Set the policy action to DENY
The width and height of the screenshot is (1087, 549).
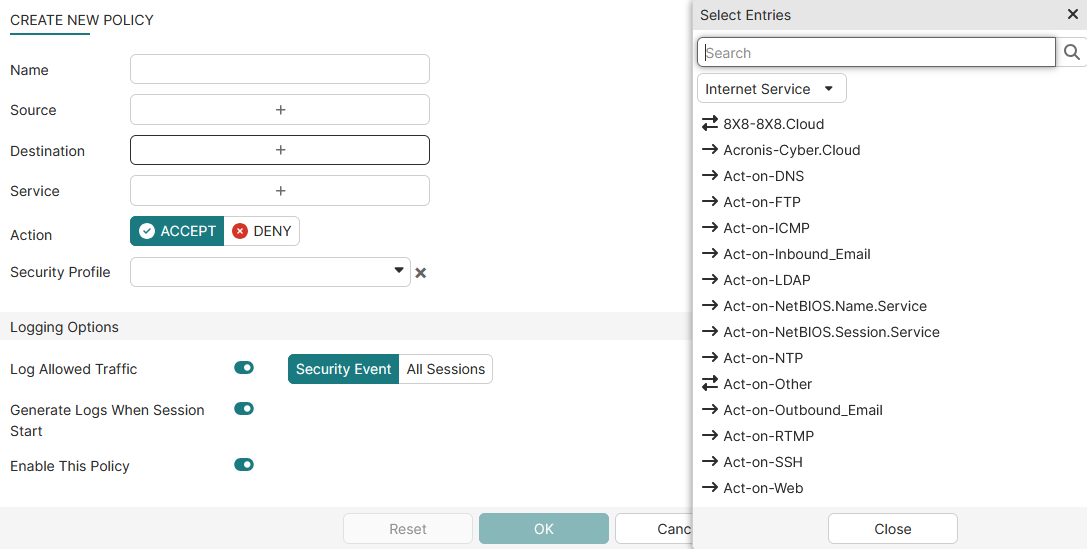tap(262, 231)
